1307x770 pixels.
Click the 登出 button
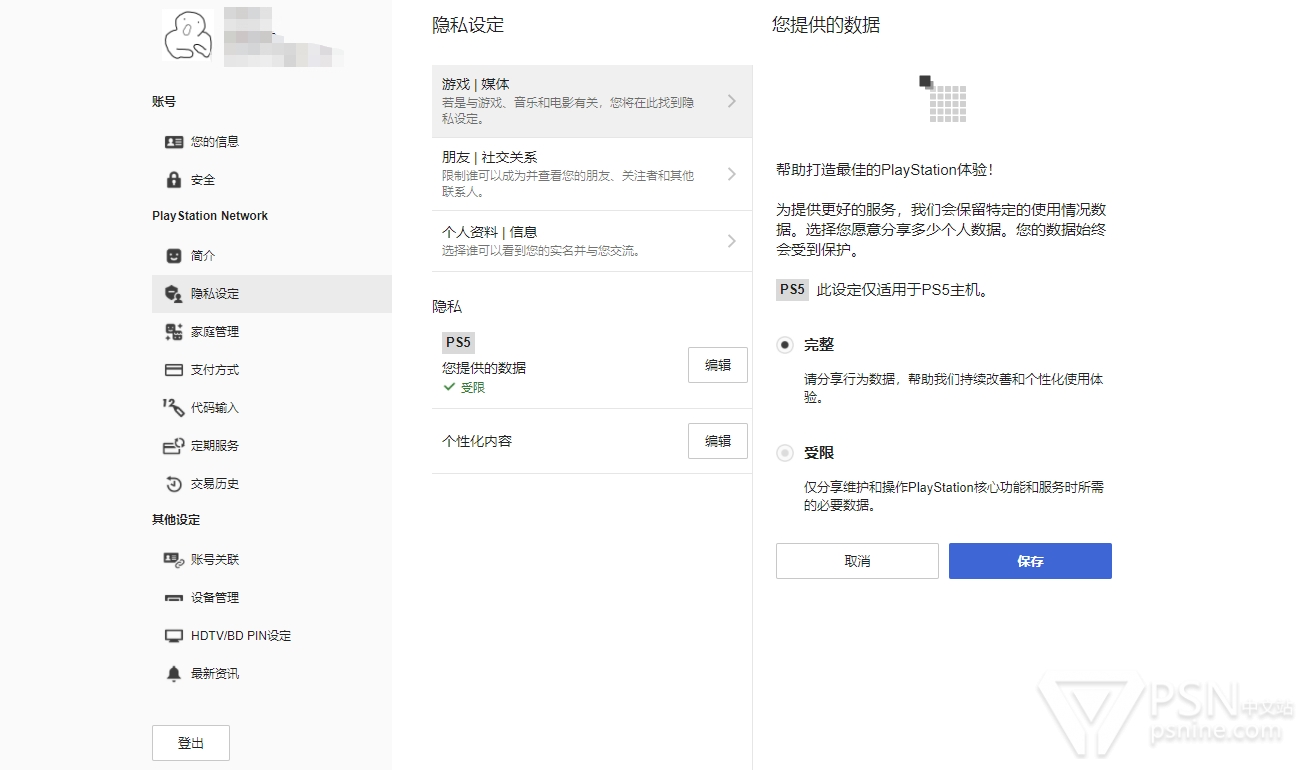[191, 743]
